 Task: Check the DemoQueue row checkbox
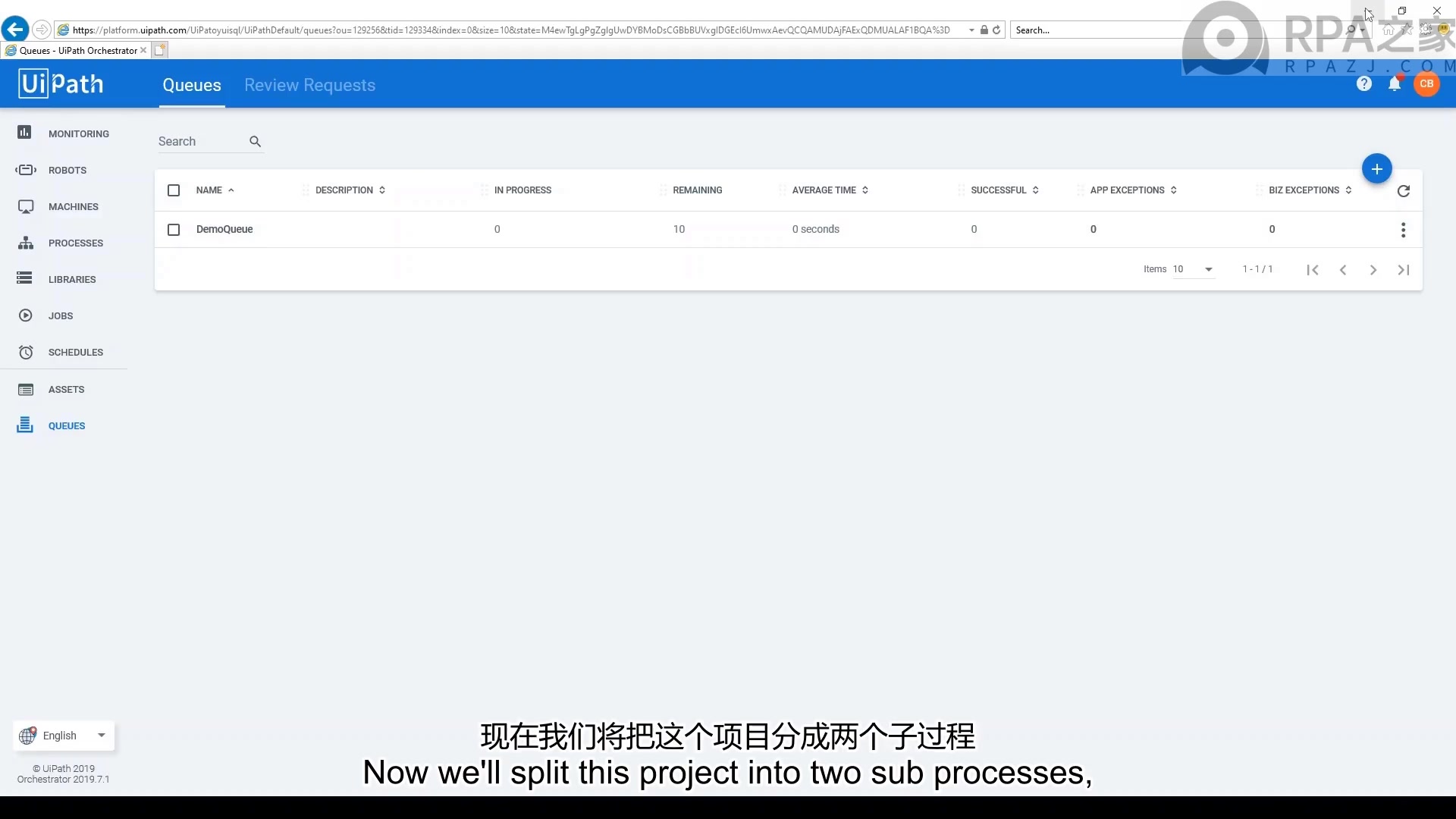point(174,230)
